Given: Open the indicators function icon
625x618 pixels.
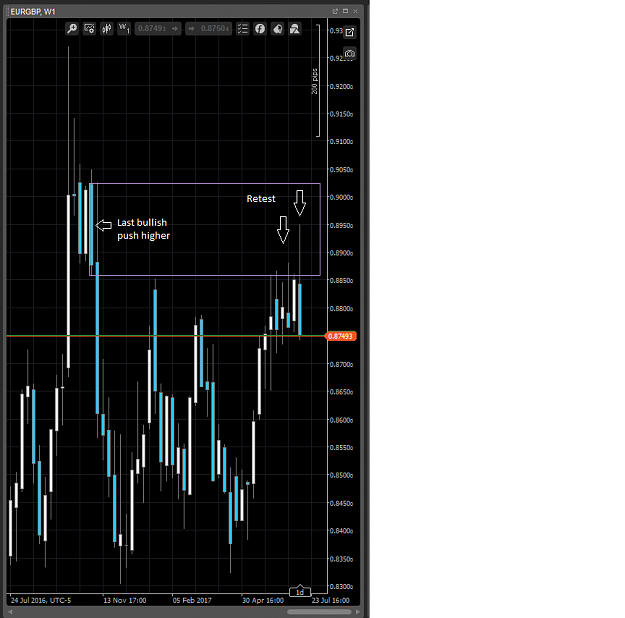Looking at the screenshot, I should (x=260, y=29).
